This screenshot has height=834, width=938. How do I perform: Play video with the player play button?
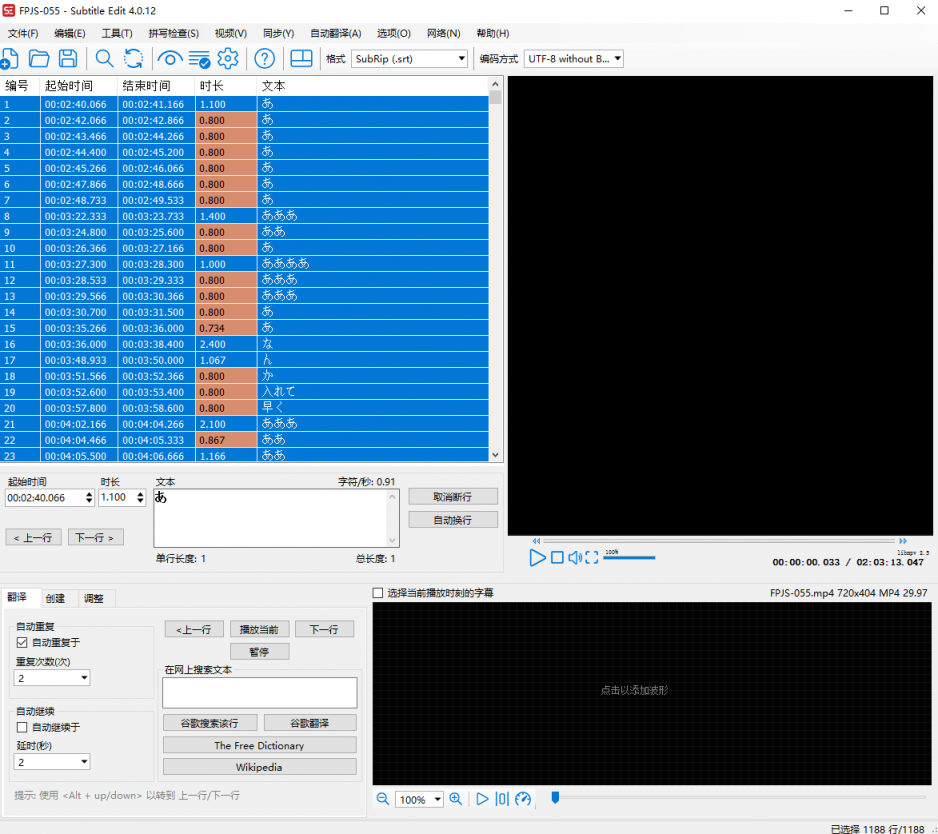point(537,557)
